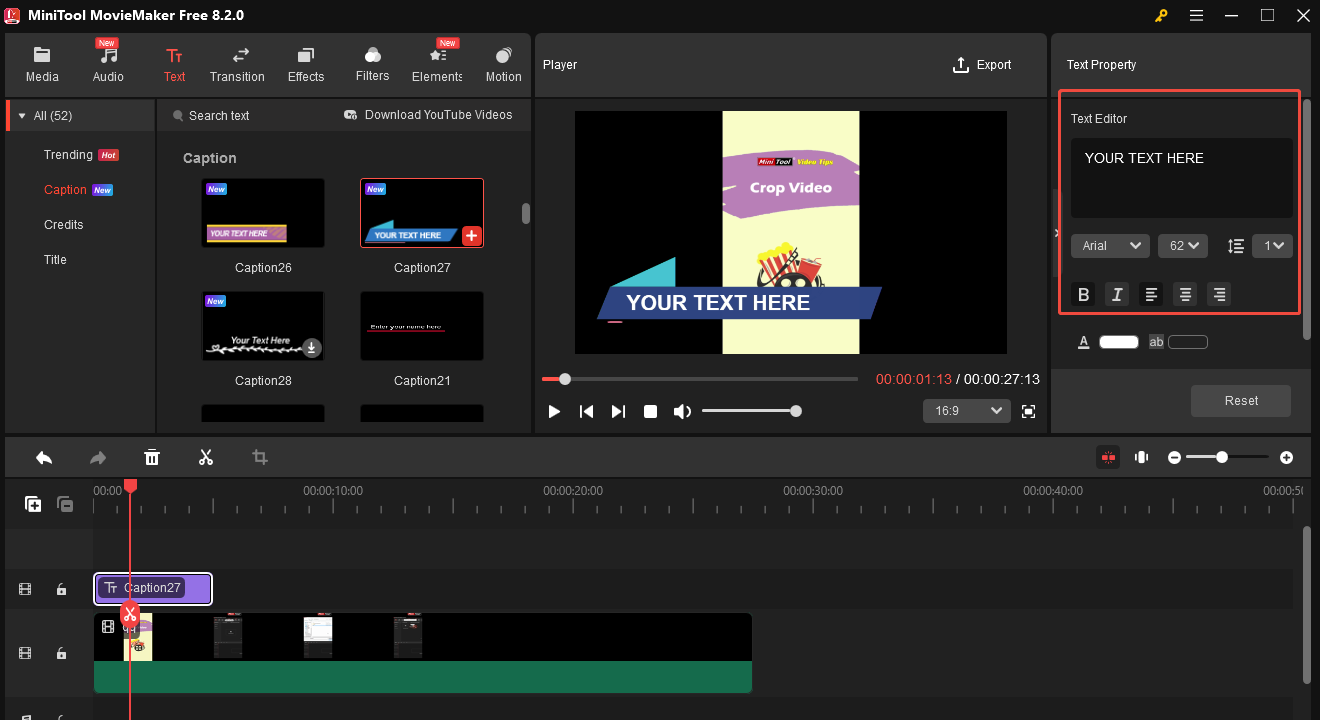Select the Caption21 thumbnail

[x=422, y=326]
